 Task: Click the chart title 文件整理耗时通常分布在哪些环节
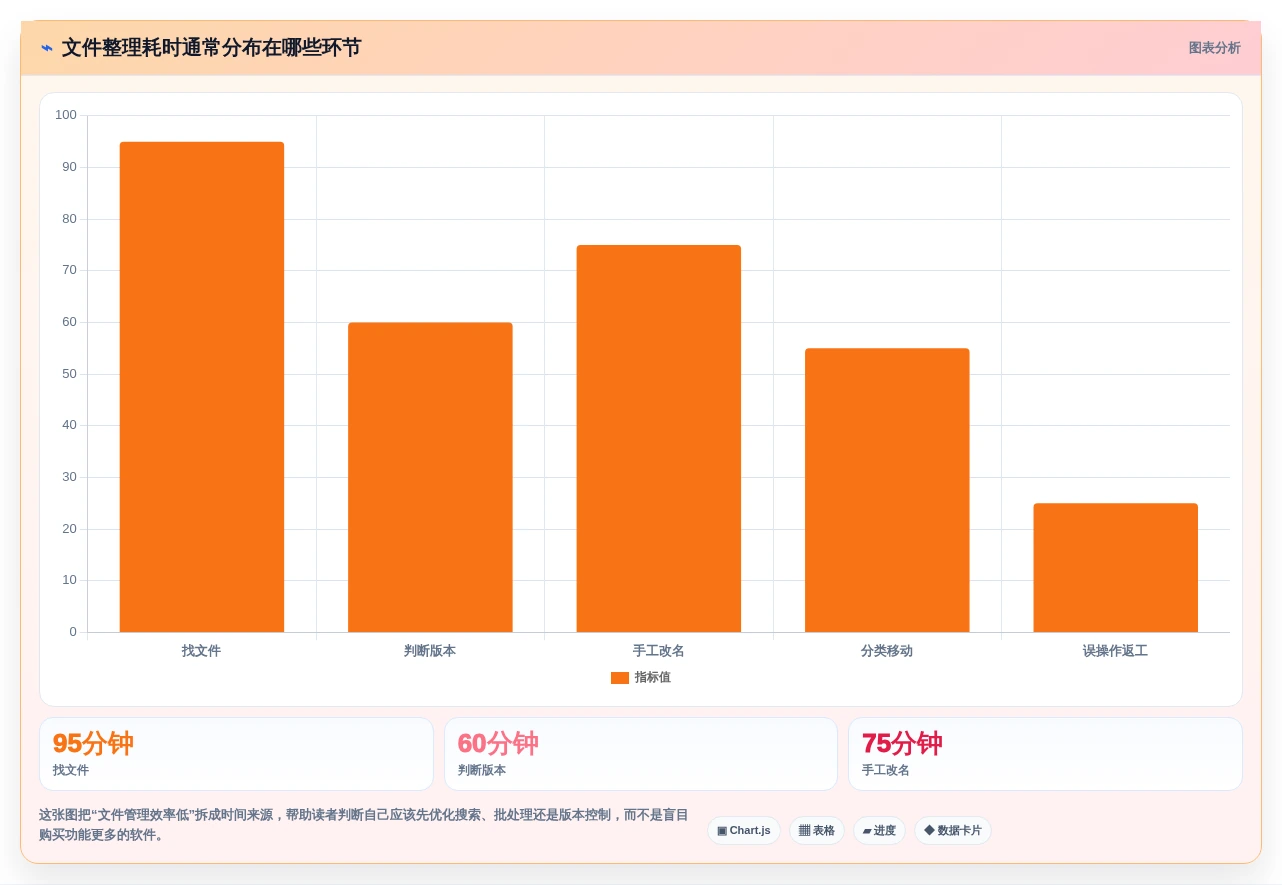pyautogui.click(x=211, y=48)
